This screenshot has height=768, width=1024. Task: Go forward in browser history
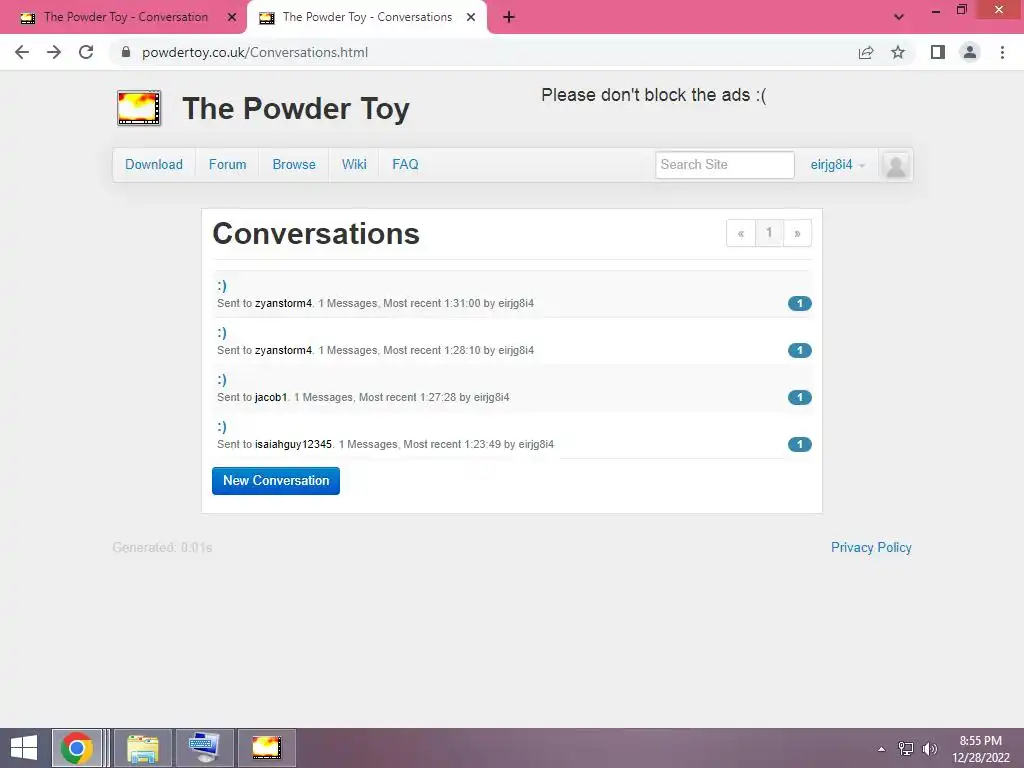[x=54, y=52]
